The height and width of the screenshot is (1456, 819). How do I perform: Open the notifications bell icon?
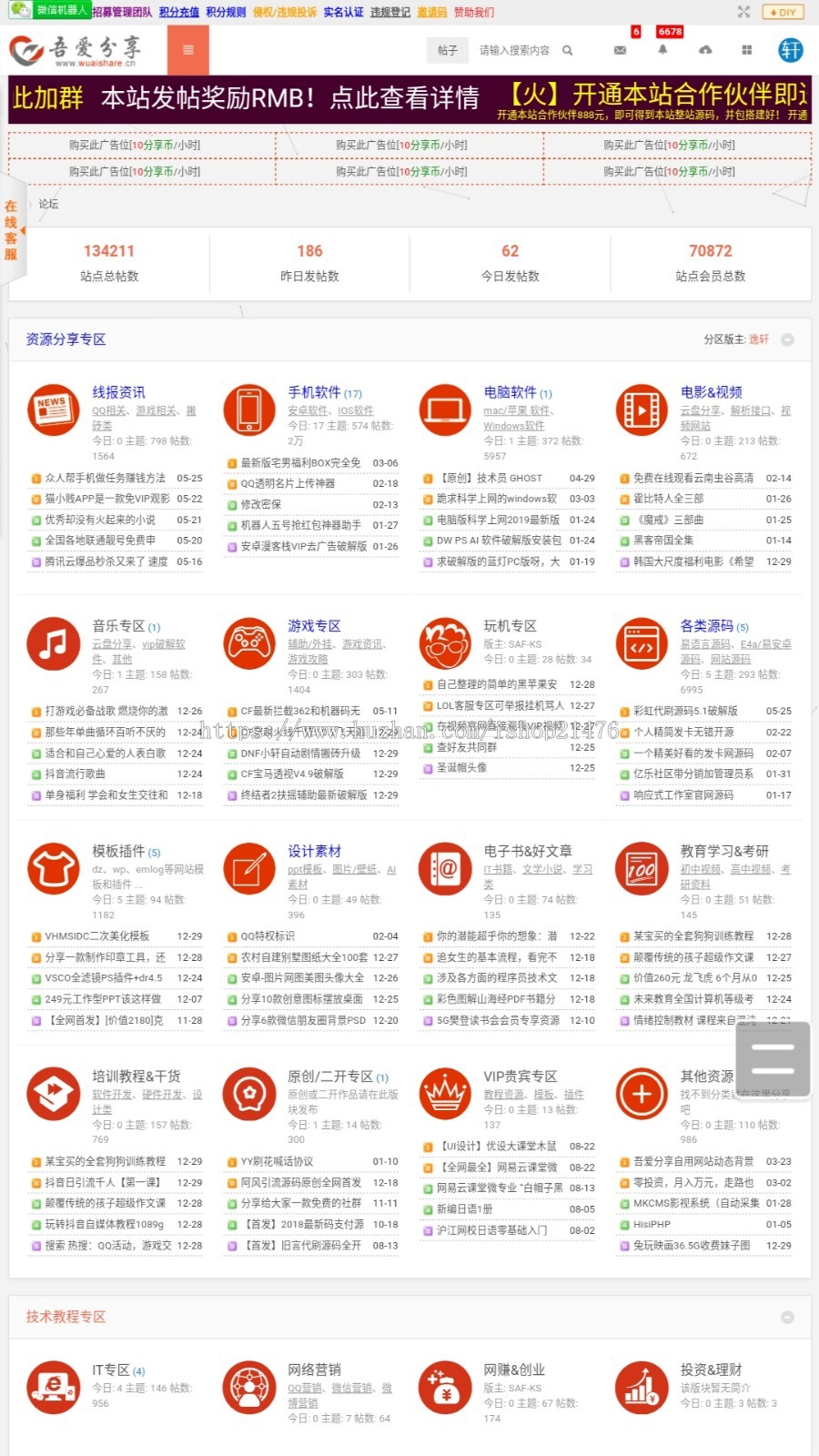(x=662, y=50)
